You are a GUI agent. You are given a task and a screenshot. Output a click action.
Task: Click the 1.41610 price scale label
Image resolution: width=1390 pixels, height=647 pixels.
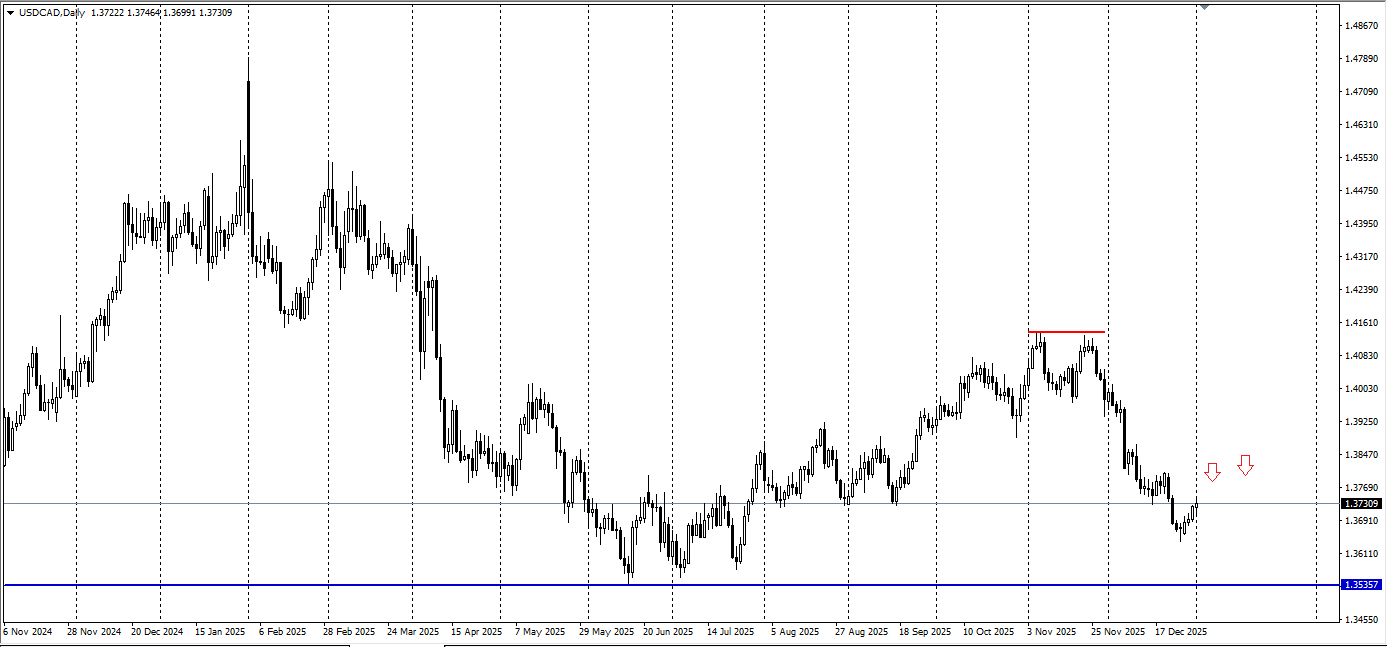(x=1361, y=323)
